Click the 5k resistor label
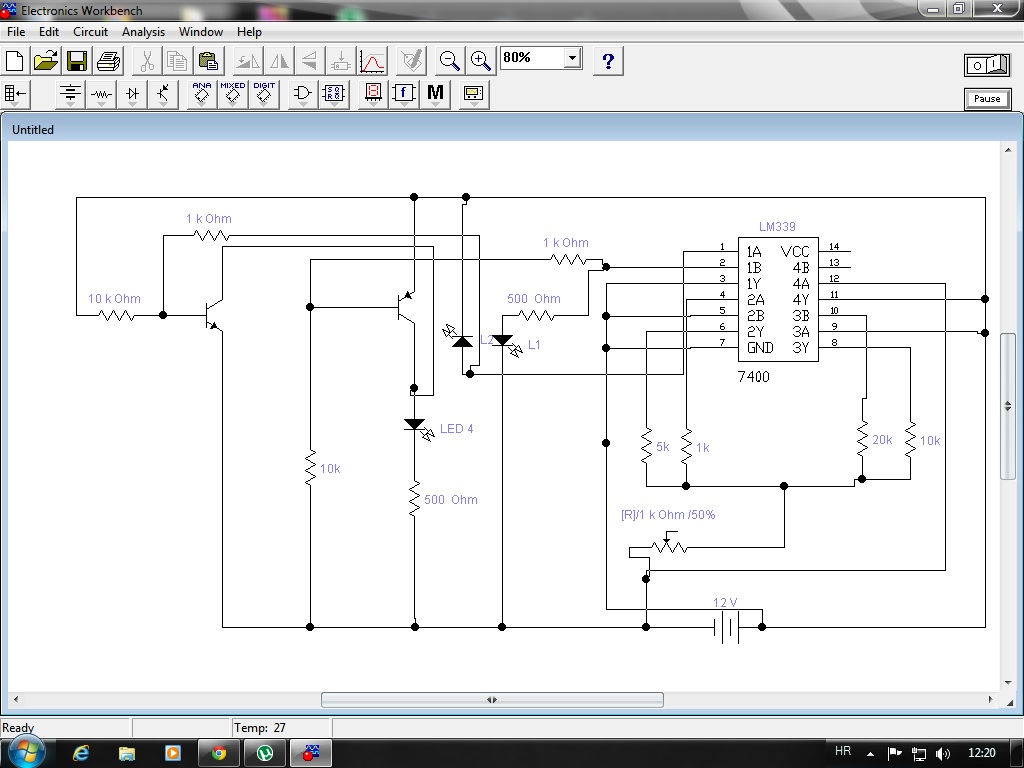 coord(662,447)
